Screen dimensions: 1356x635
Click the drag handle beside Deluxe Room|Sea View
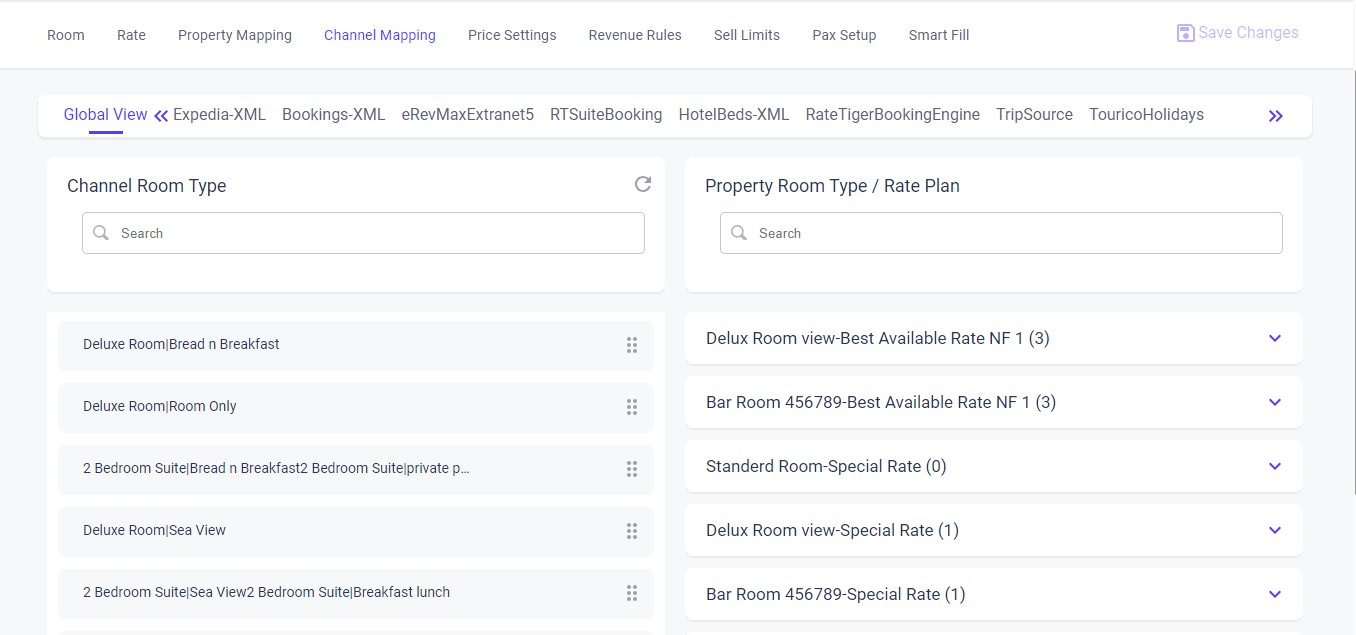[x=632, y=531]
